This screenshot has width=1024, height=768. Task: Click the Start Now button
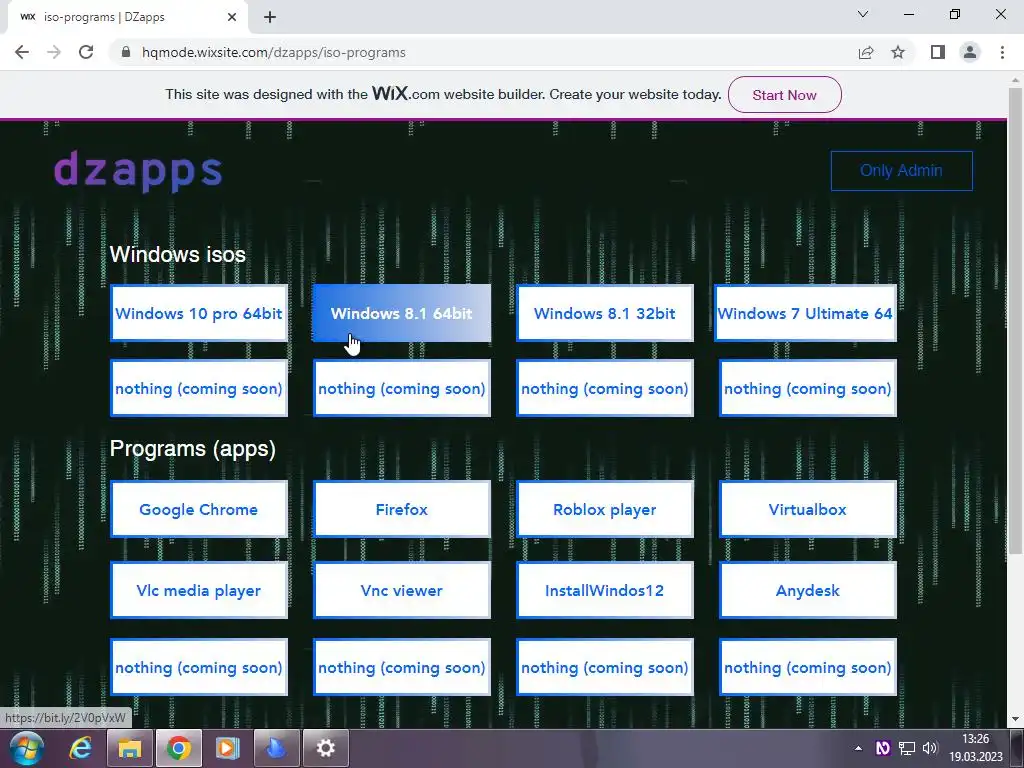click(784, 95)
